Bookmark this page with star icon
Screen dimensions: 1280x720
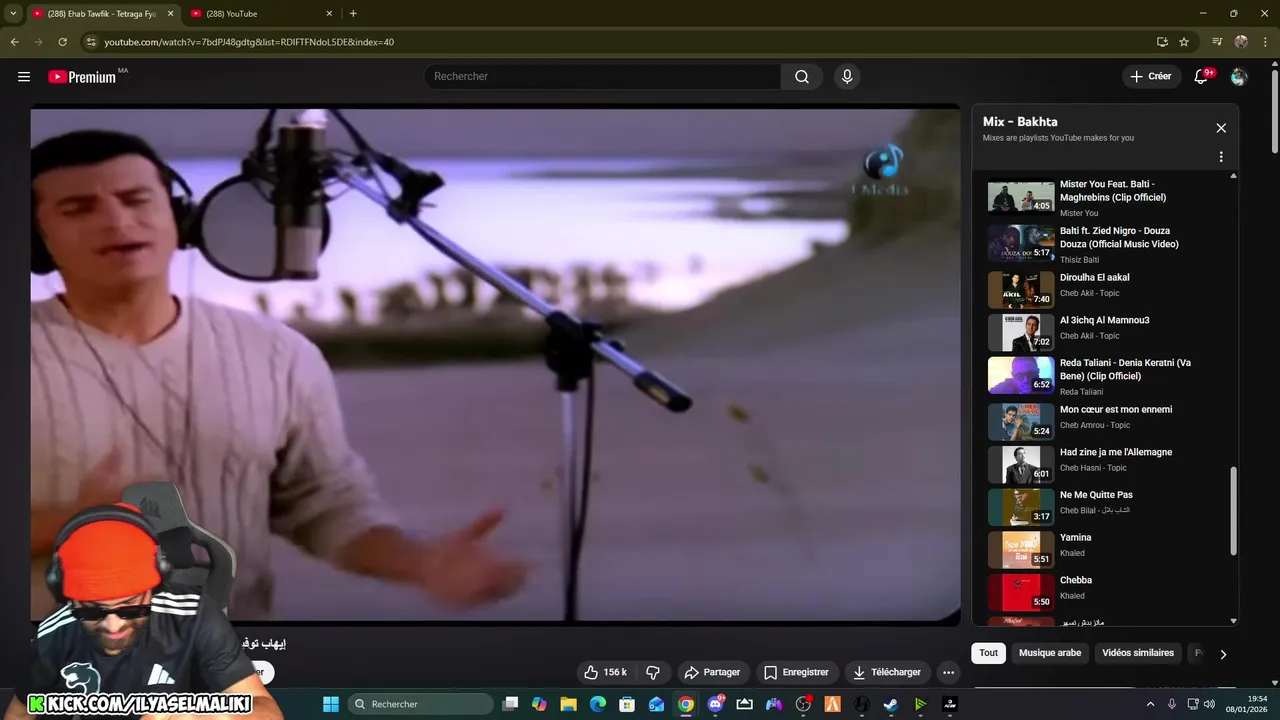click(x=1184, y=42)
